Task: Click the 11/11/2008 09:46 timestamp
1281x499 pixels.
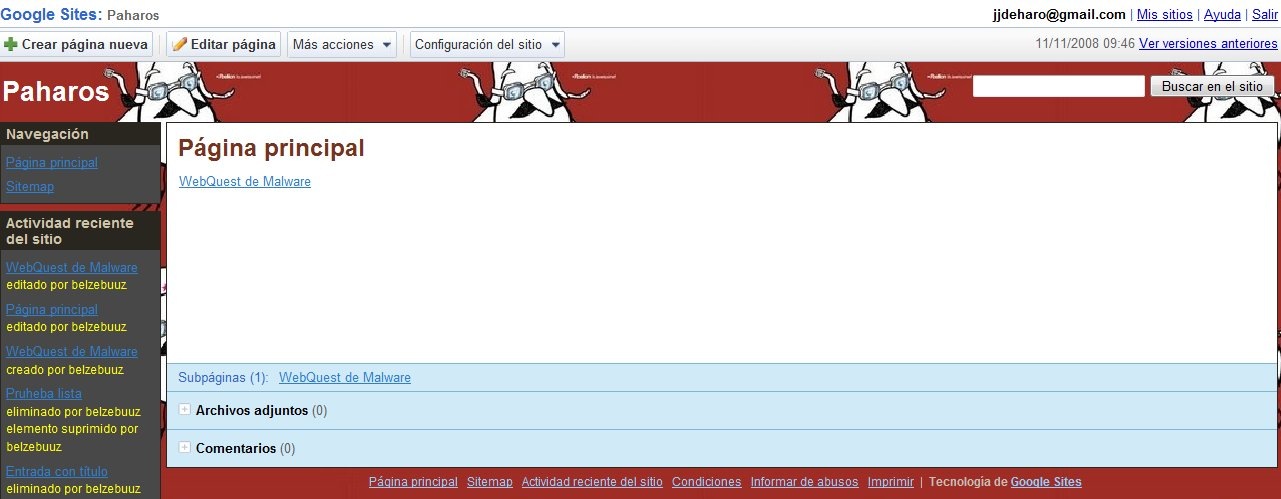Action: tap(1085, 44)
